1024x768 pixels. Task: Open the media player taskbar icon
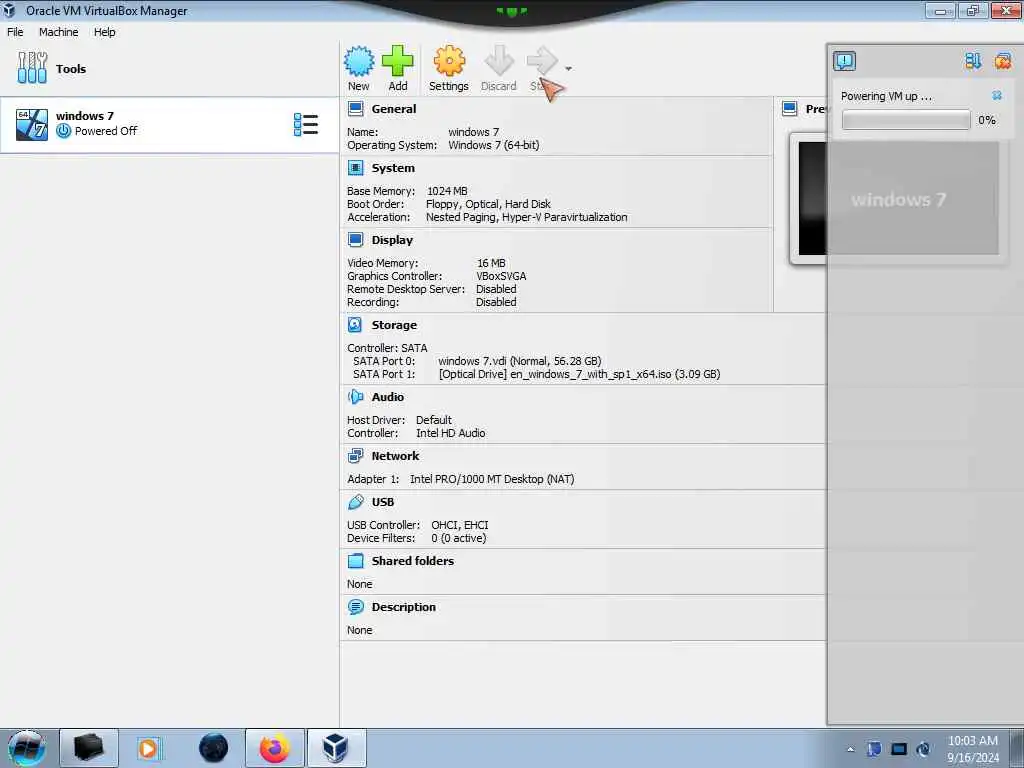click(x=148, y=748)
